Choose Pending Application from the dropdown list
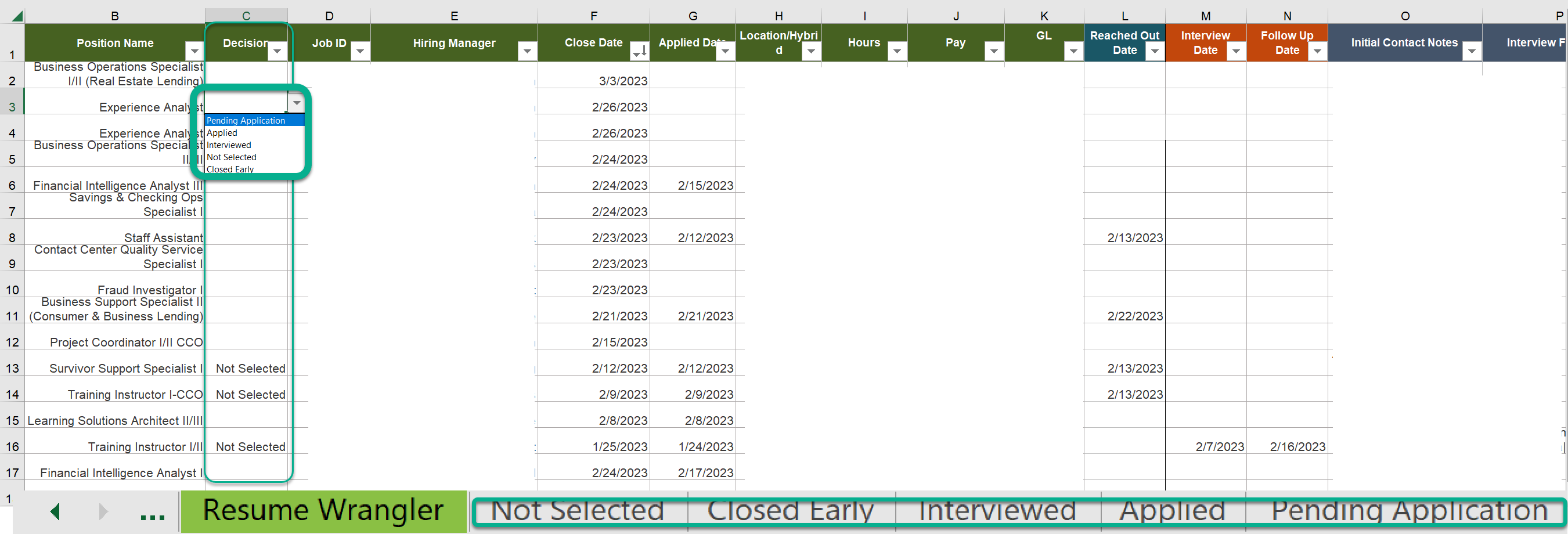1568x534 pixels. tap(254, 121)
